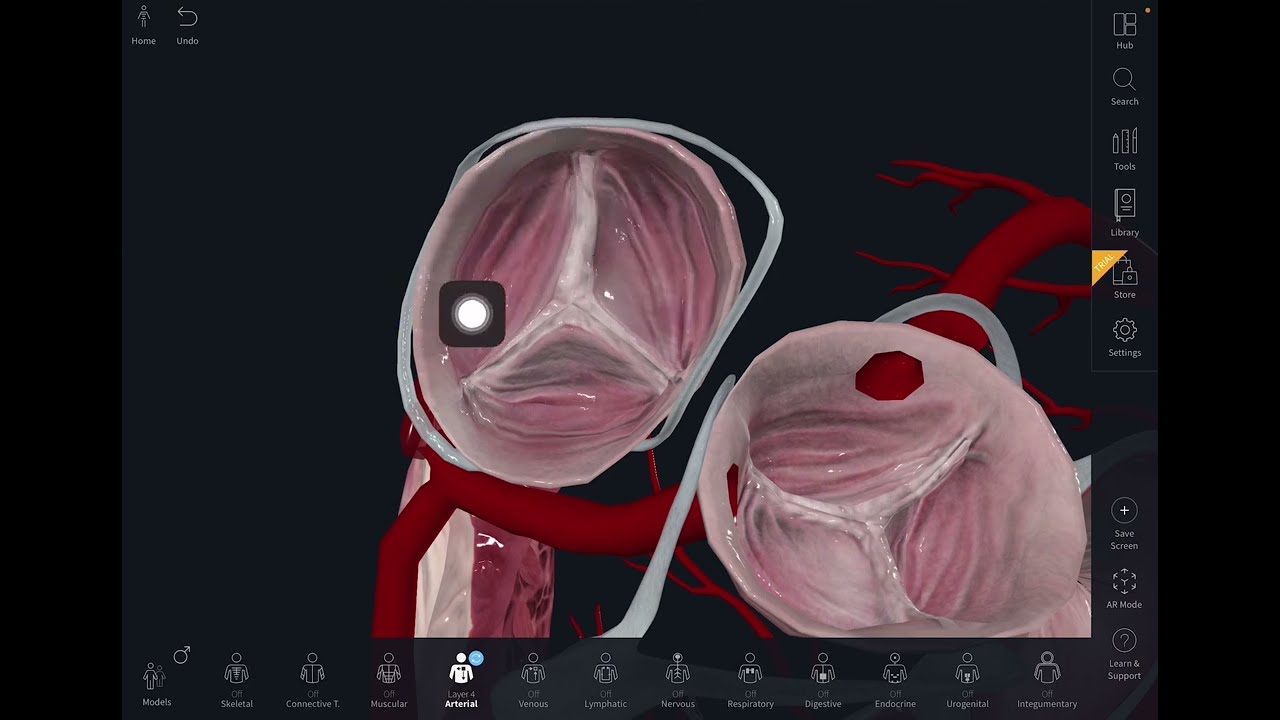
Task: Toggle the Urogenital system layer
Action: click(967, 681)
